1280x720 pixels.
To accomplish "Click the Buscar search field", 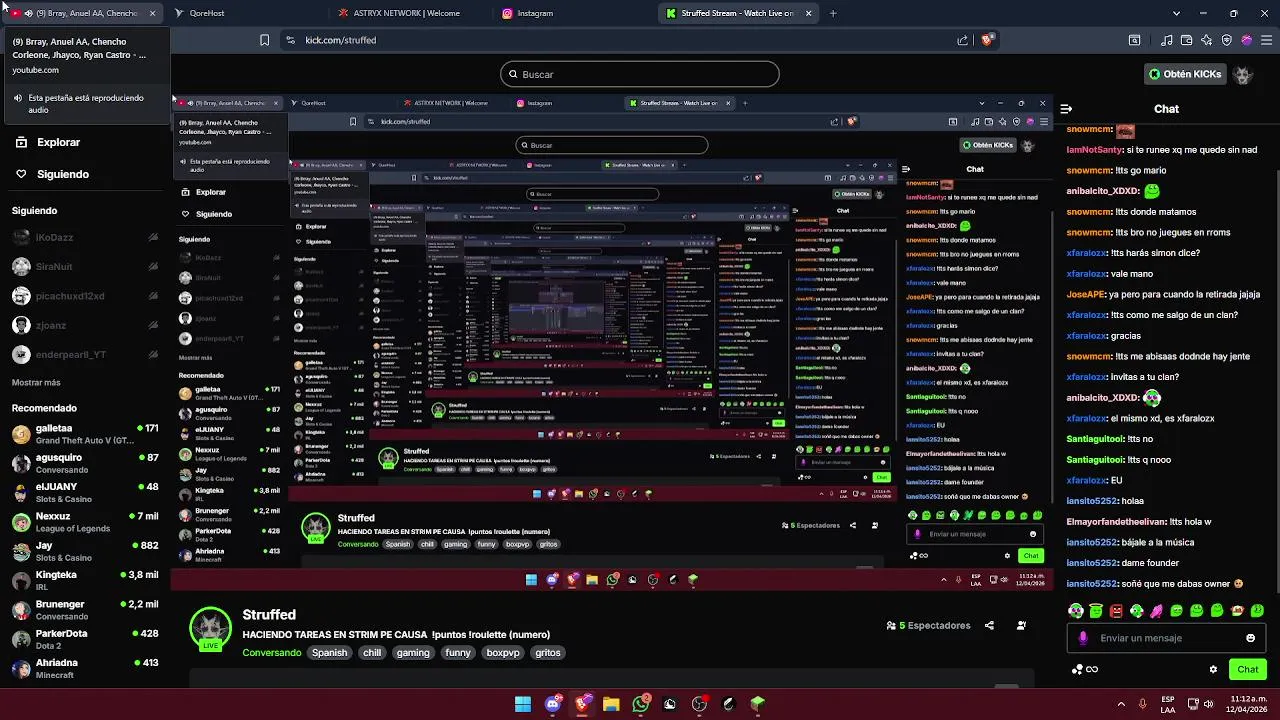I will point(640,74).
